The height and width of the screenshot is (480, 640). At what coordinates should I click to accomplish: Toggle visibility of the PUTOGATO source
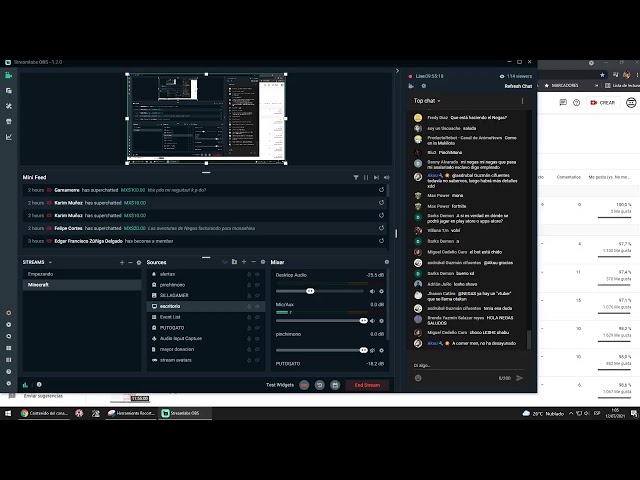[258, 328]
